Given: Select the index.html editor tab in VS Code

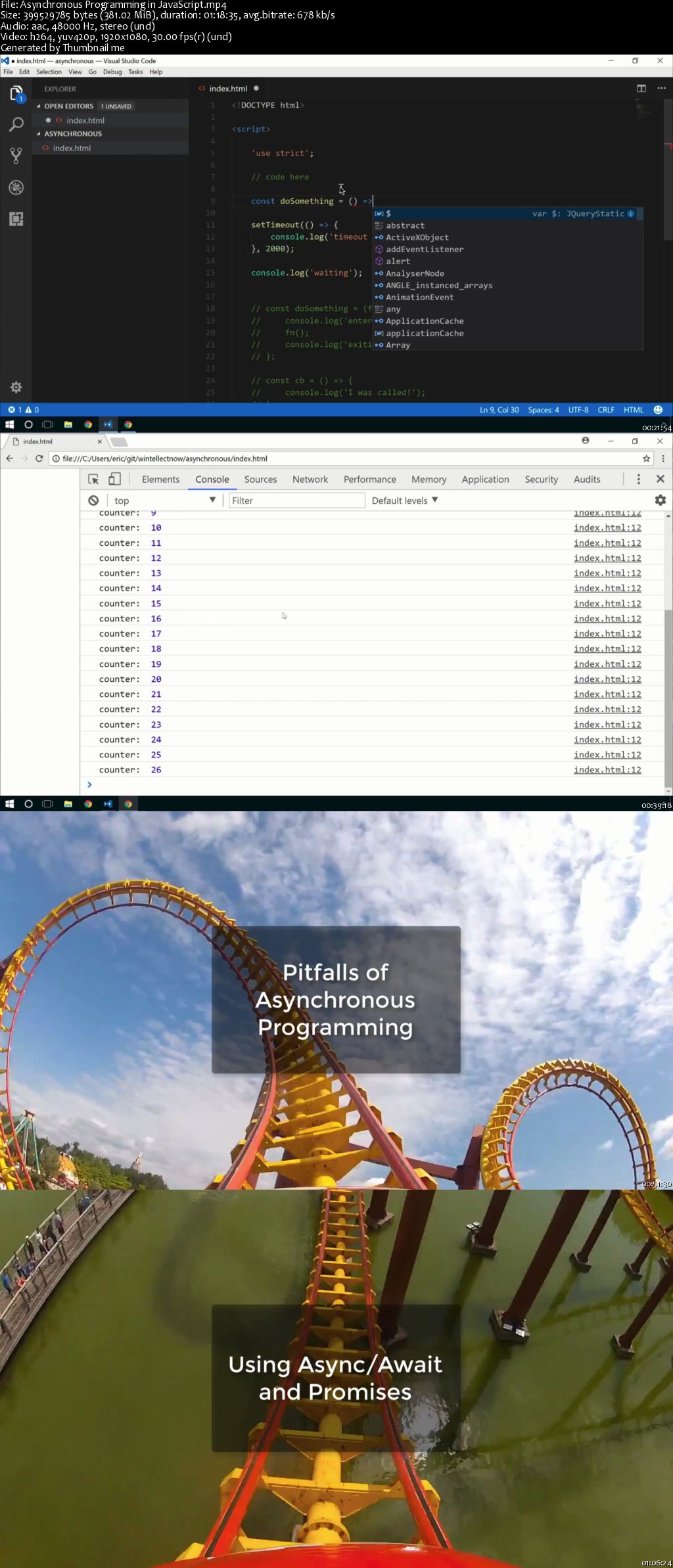Looking at the screenshot, I should point(227,88).
